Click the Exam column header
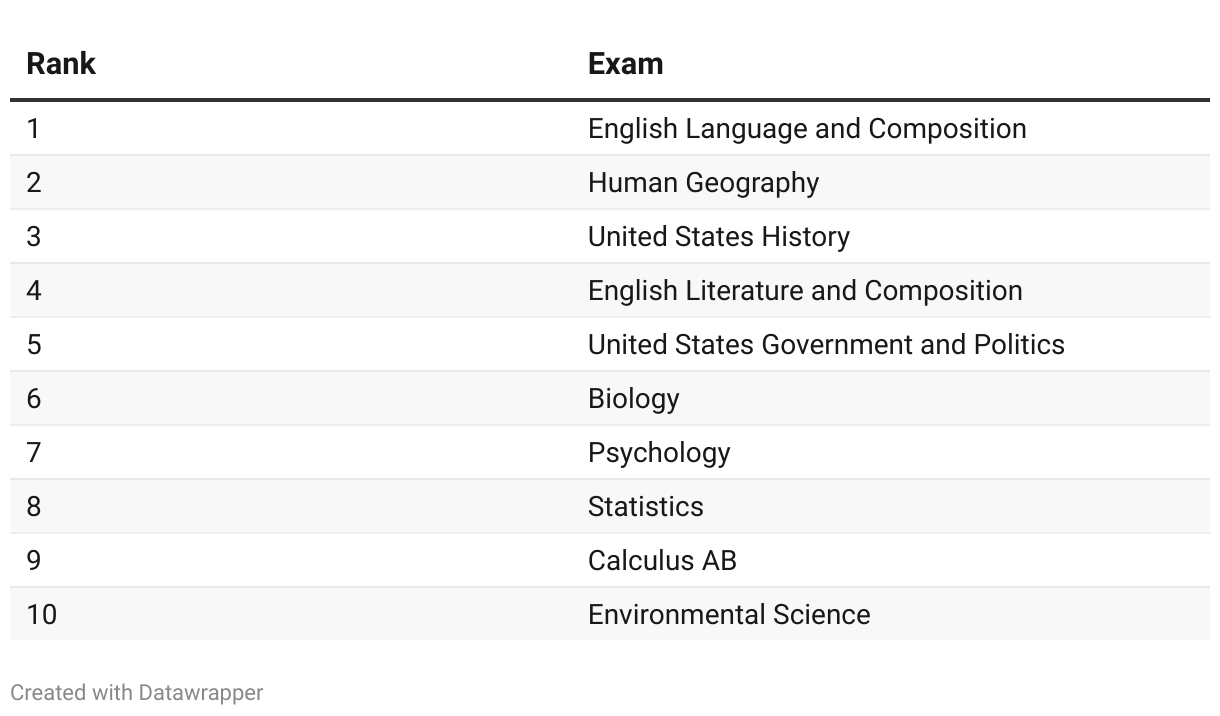The height and width of the screenshot is (716, 1220). tap(625, 63)
